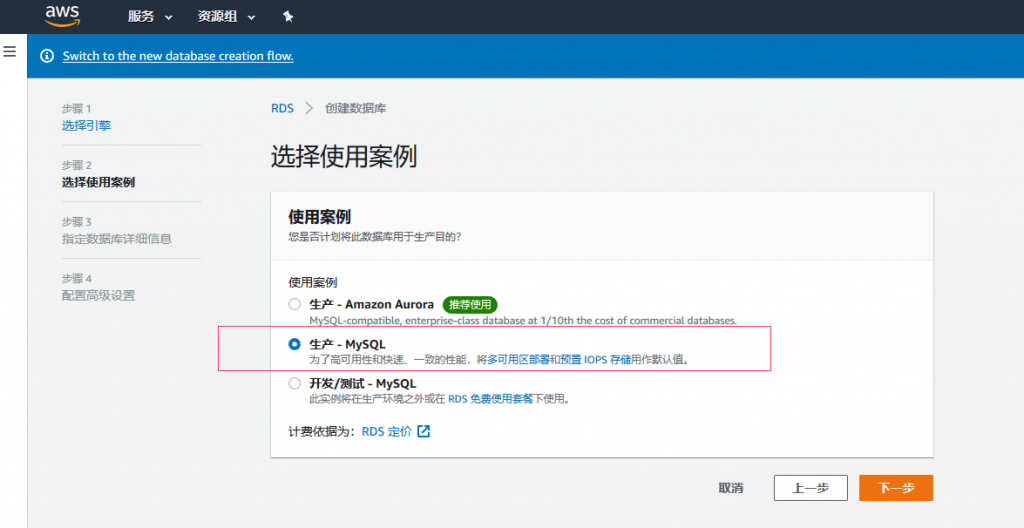This screenshot has width=1024, height=528.
Task: Open the 资源组 resource groups dropdown
Action: tap(226, 17)
